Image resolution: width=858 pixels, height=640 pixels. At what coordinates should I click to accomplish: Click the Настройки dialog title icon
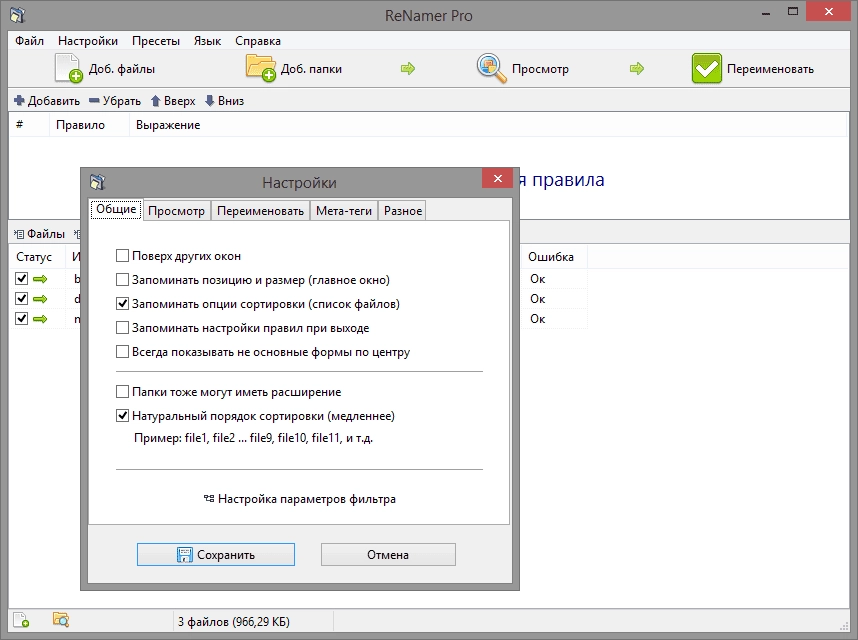point(97,182)
